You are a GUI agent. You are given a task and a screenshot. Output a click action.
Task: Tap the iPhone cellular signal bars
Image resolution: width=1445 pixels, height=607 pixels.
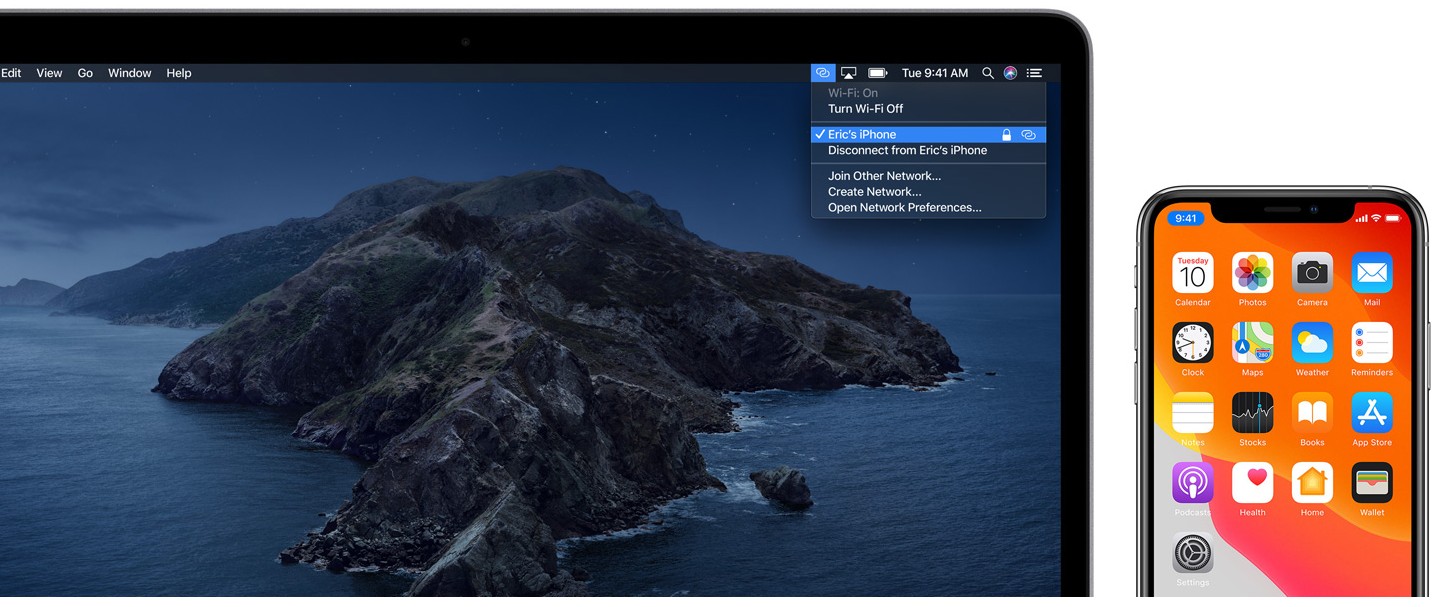tap(1361, 218)
